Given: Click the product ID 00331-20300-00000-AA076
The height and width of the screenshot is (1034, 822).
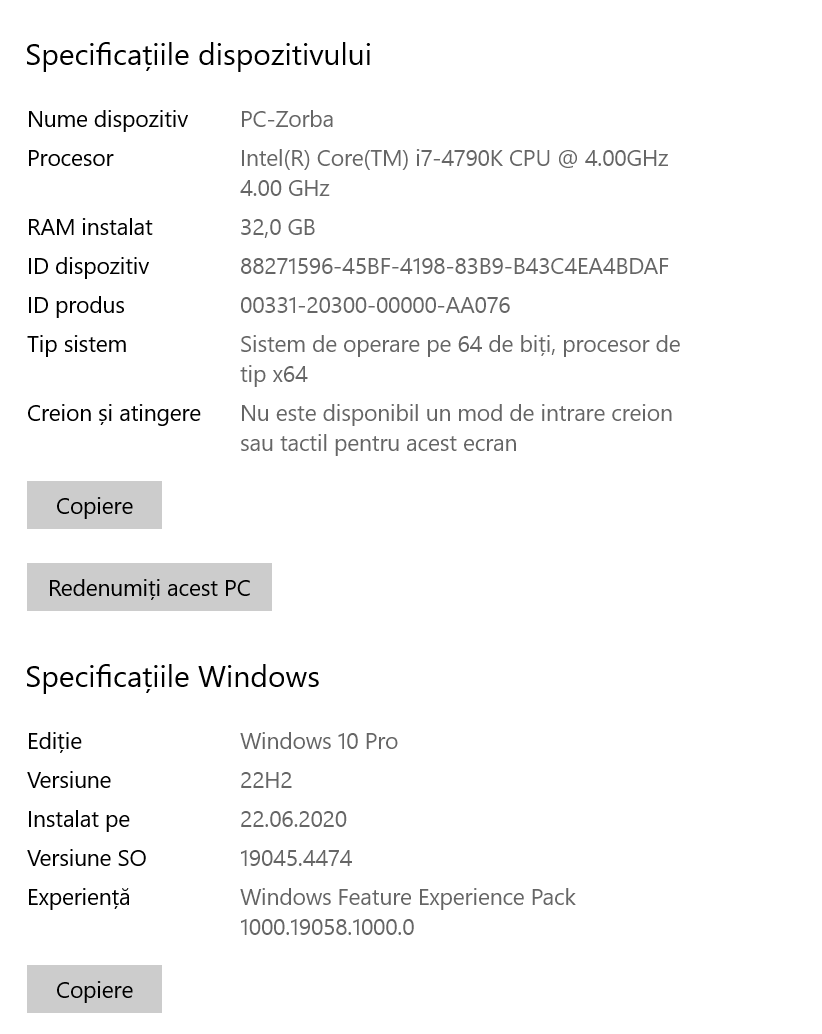Looking at the screenshot, I should click(375, 306).
